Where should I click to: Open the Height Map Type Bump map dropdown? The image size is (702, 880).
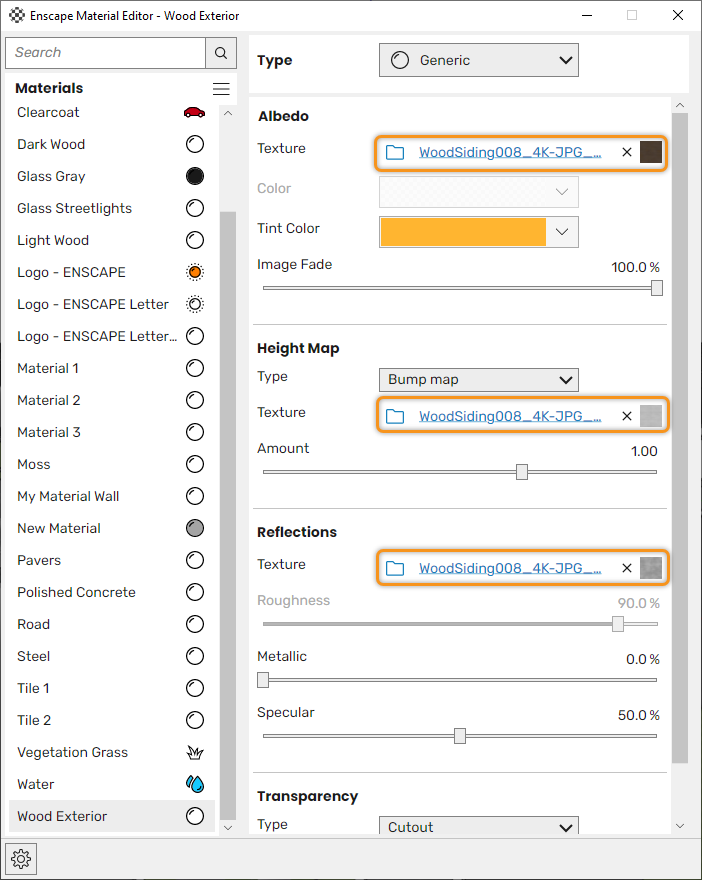[479, 380]
